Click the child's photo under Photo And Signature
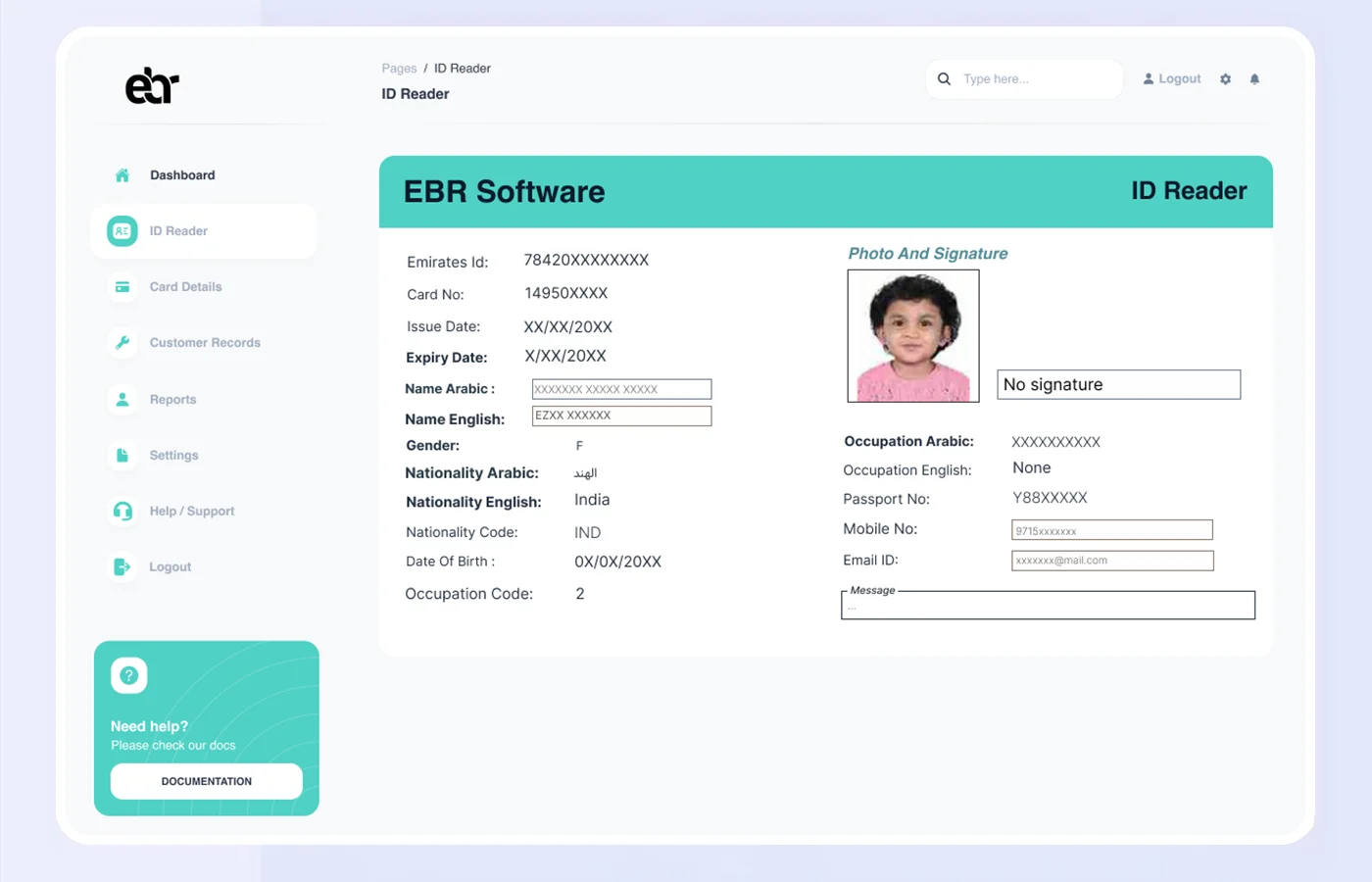The height and width of the screenshot is (882, 1372). [x=912, y=335]
